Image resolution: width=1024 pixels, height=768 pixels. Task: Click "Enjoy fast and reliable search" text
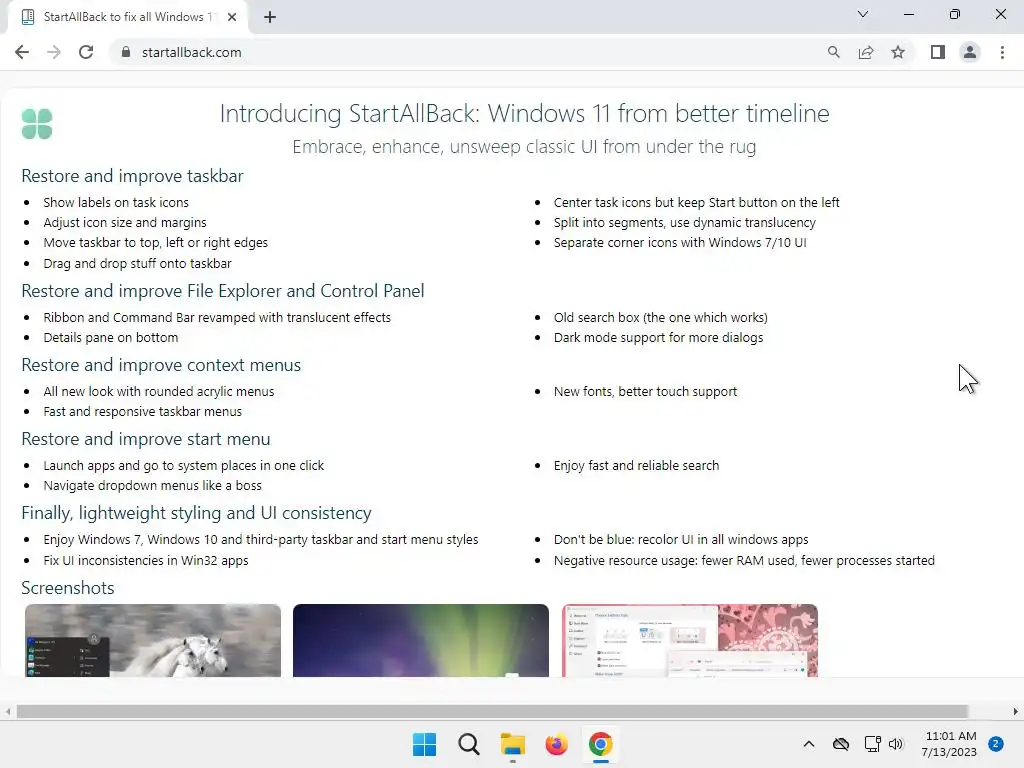pos(636,466)
